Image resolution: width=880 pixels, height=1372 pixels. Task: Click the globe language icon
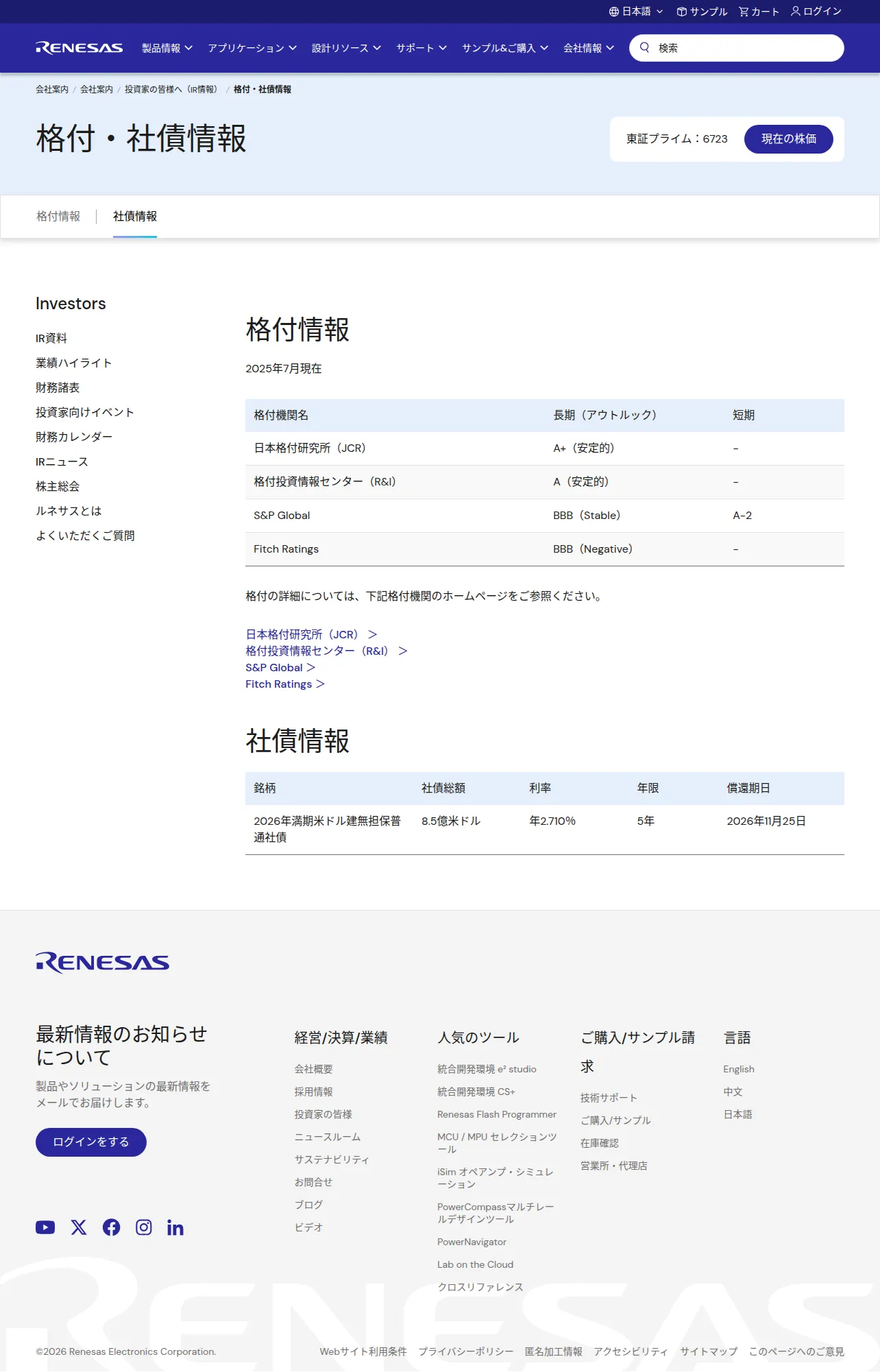click(613, 12)
